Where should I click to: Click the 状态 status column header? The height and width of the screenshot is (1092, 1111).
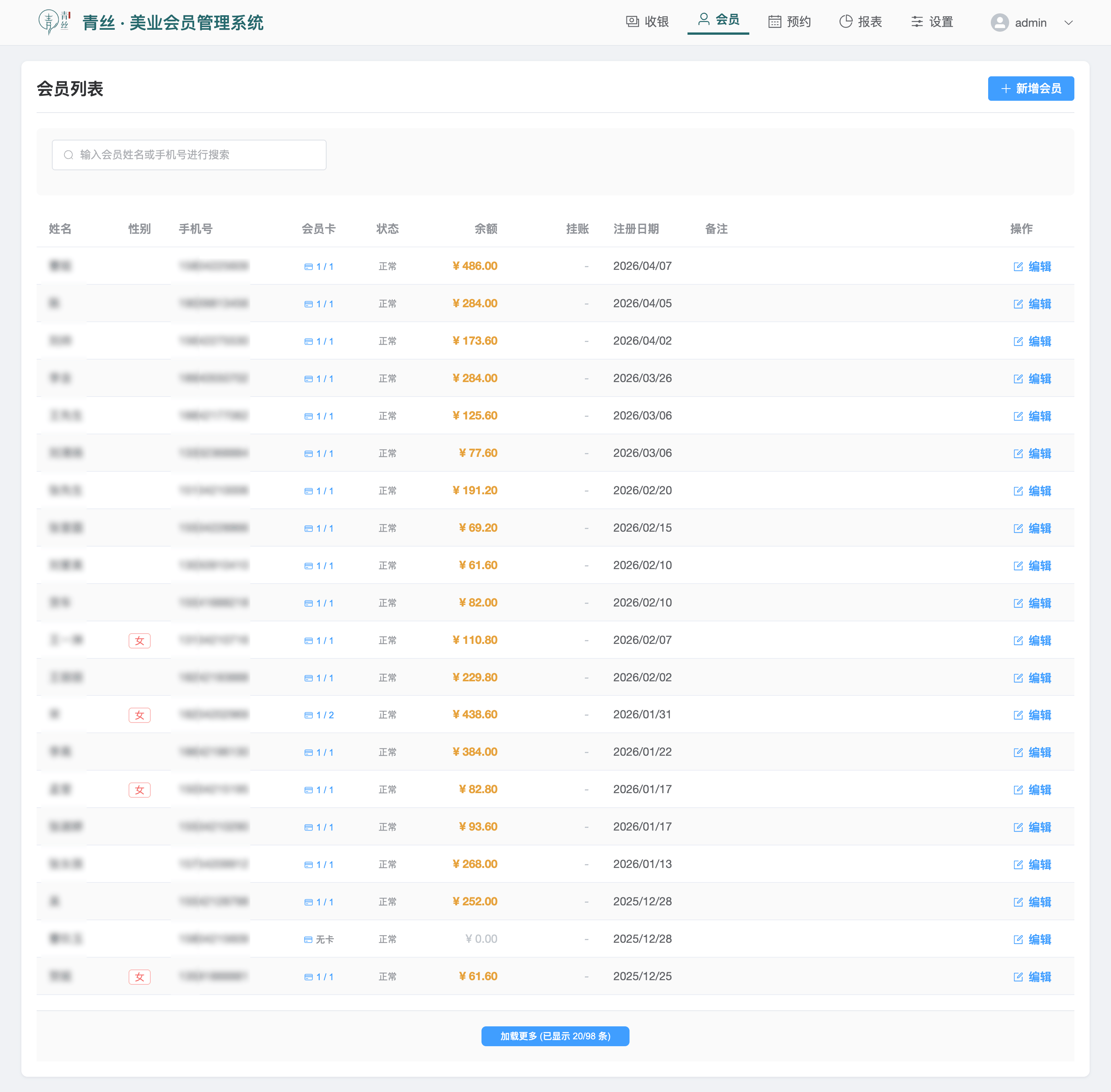click(x=388, y=229)
